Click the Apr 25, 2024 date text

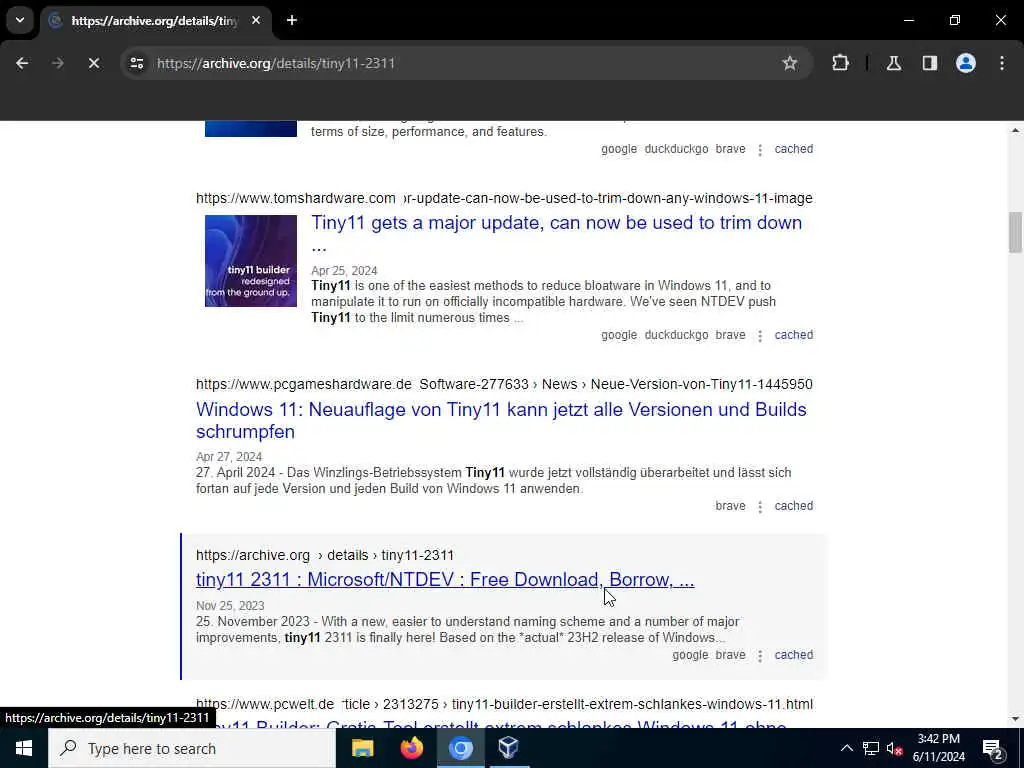(x=344, y=270)
